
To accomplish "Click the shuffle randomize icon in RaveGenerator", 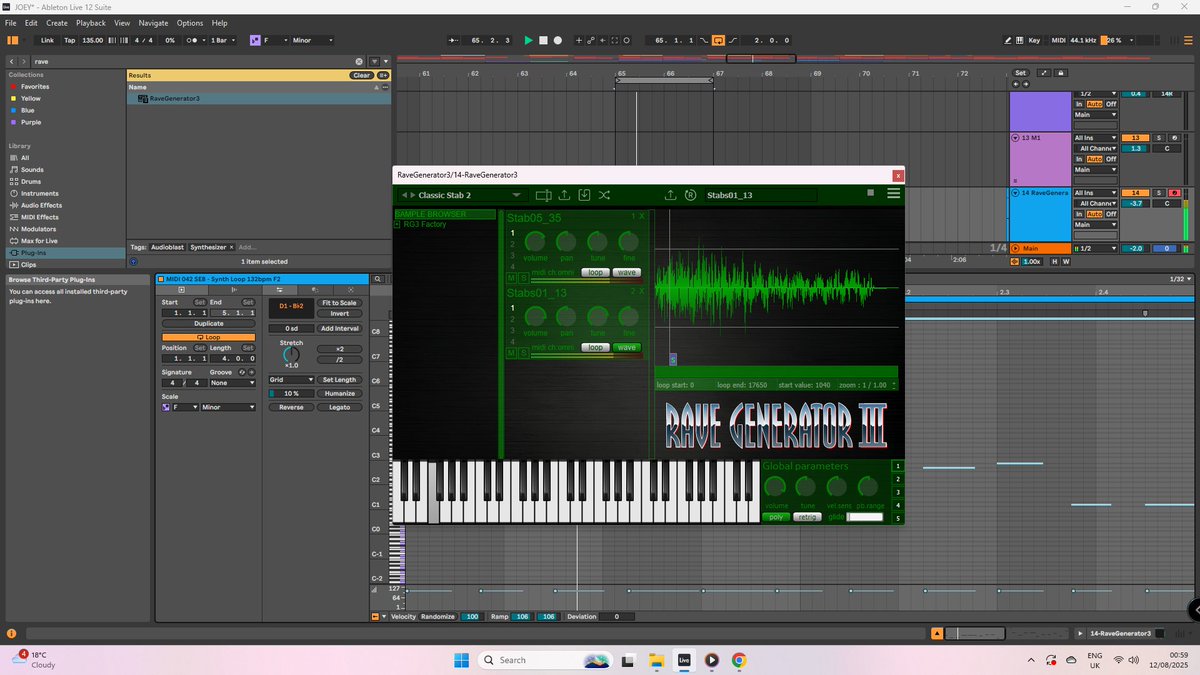I will 605,195.
